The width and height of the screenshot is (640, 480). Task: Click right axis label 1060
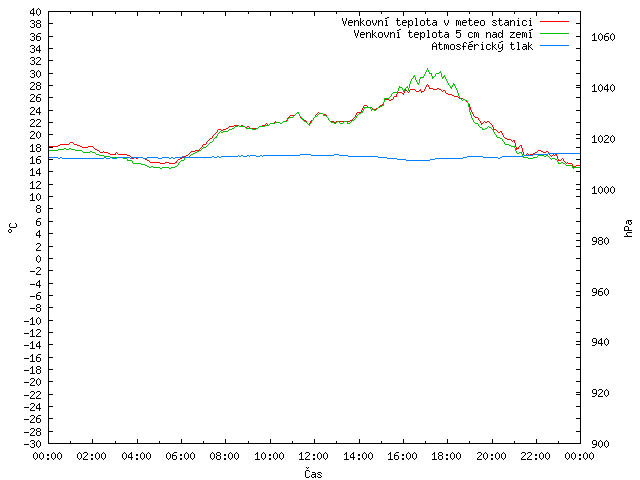tap(603, 37)
